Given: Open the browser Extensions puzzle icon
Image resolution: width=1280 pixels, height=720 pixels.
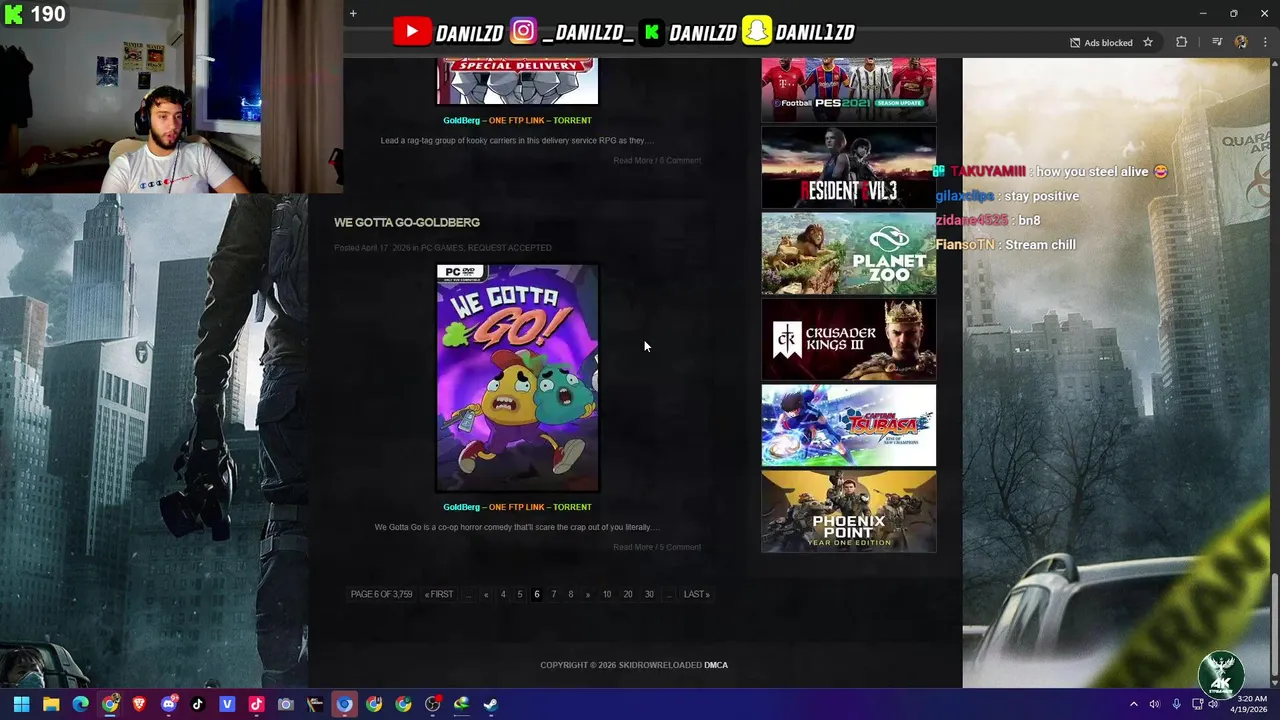Looking at the screenshot, I should 1182,42.
